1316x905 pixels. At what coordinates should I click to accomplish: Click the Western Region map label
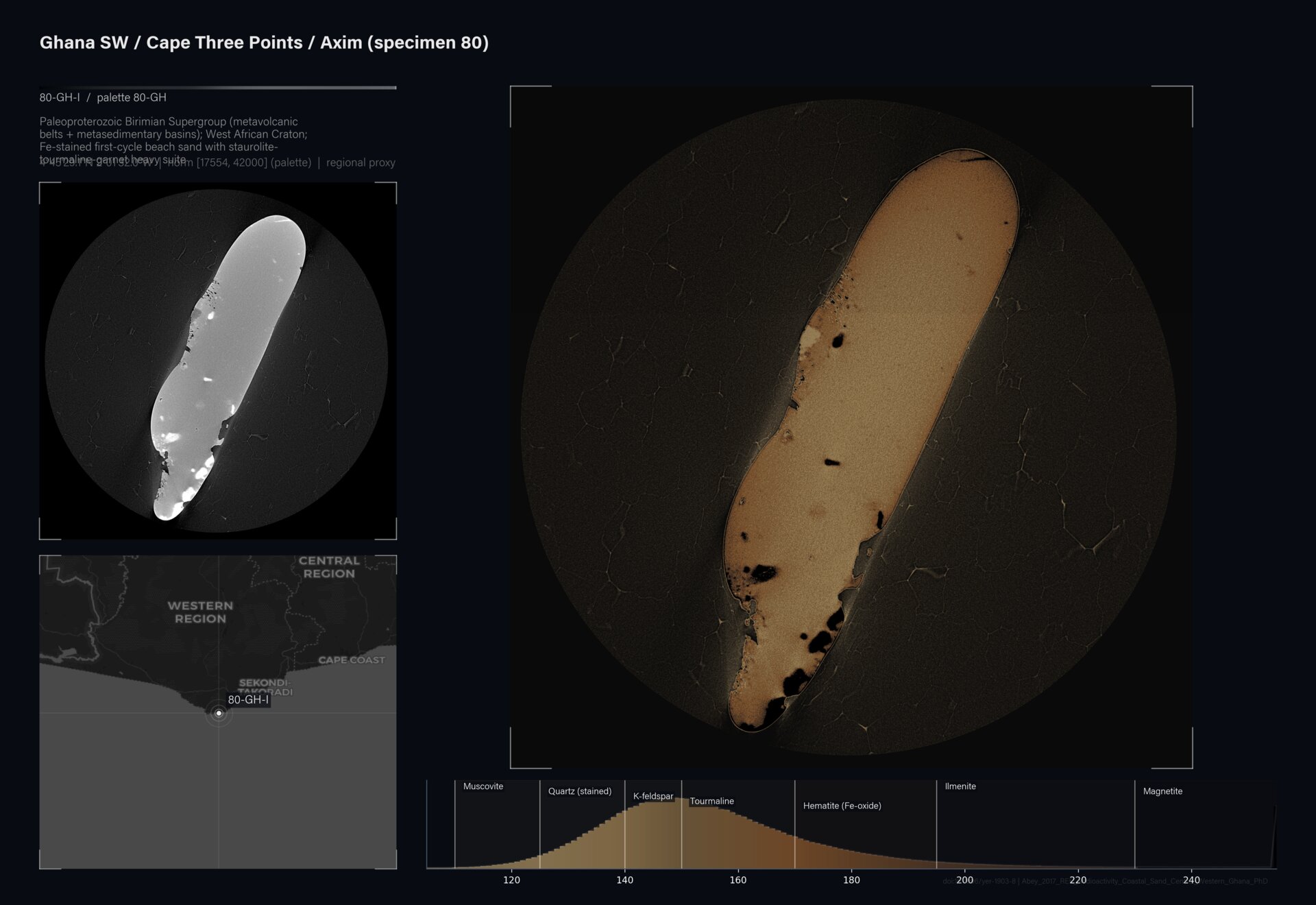click(200, 612)
